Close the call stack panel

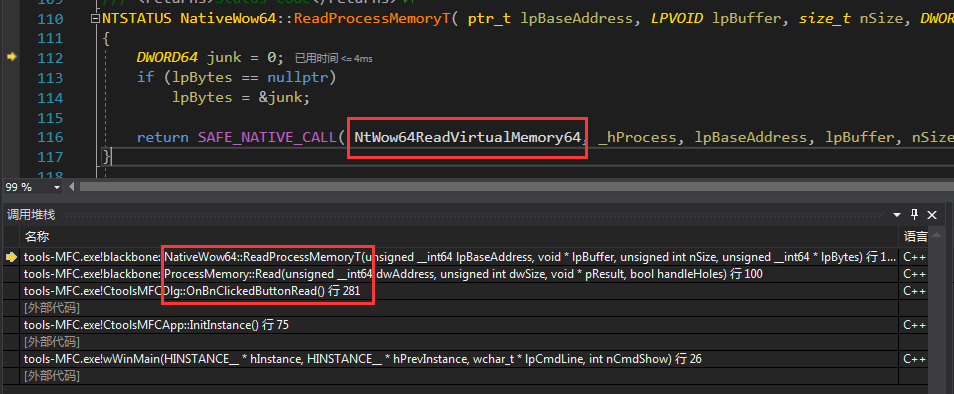point(931,215)
